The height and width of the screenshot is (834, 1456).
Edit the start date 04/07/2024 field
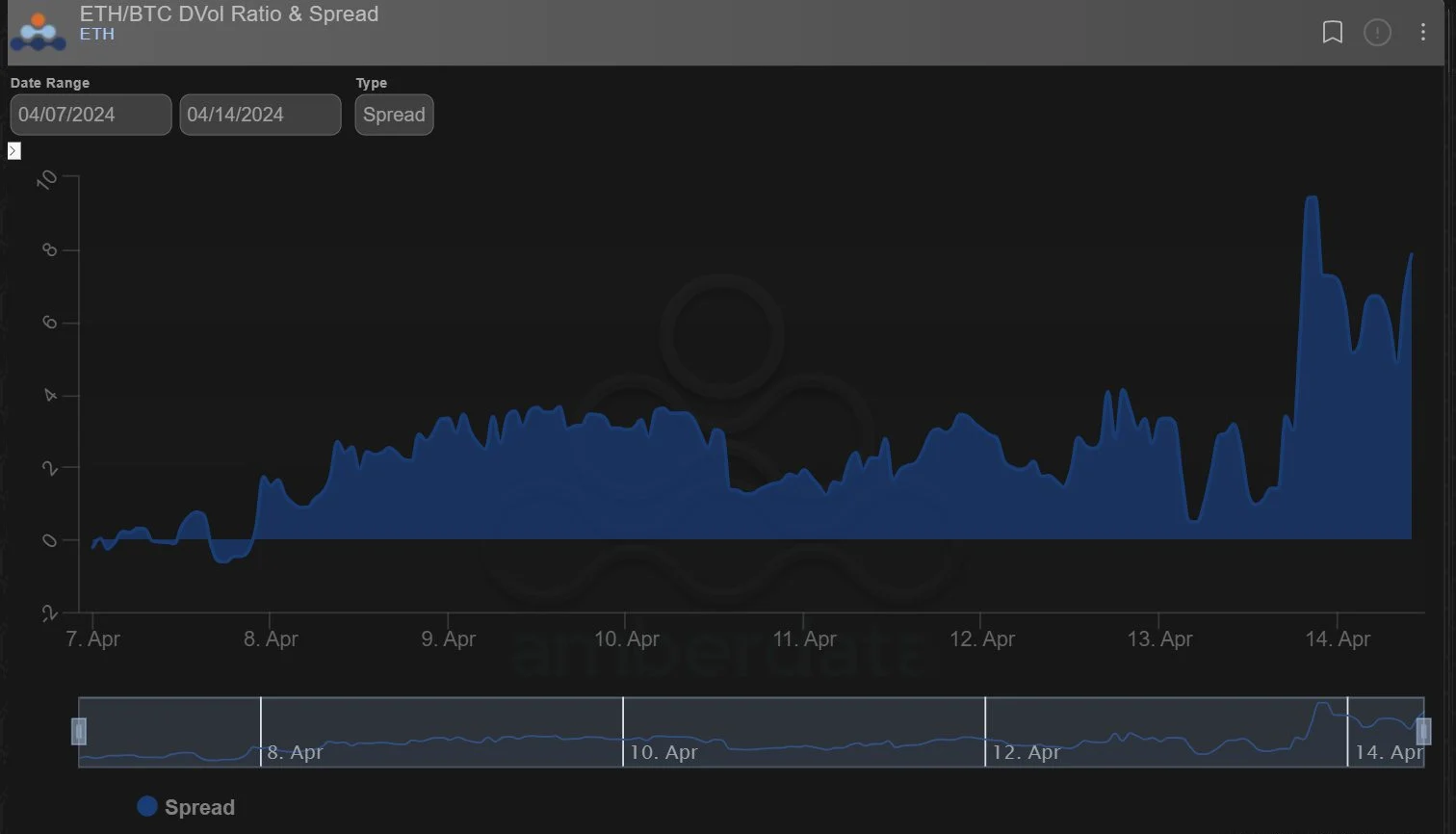pyautogui.click(x=91, y=115)
